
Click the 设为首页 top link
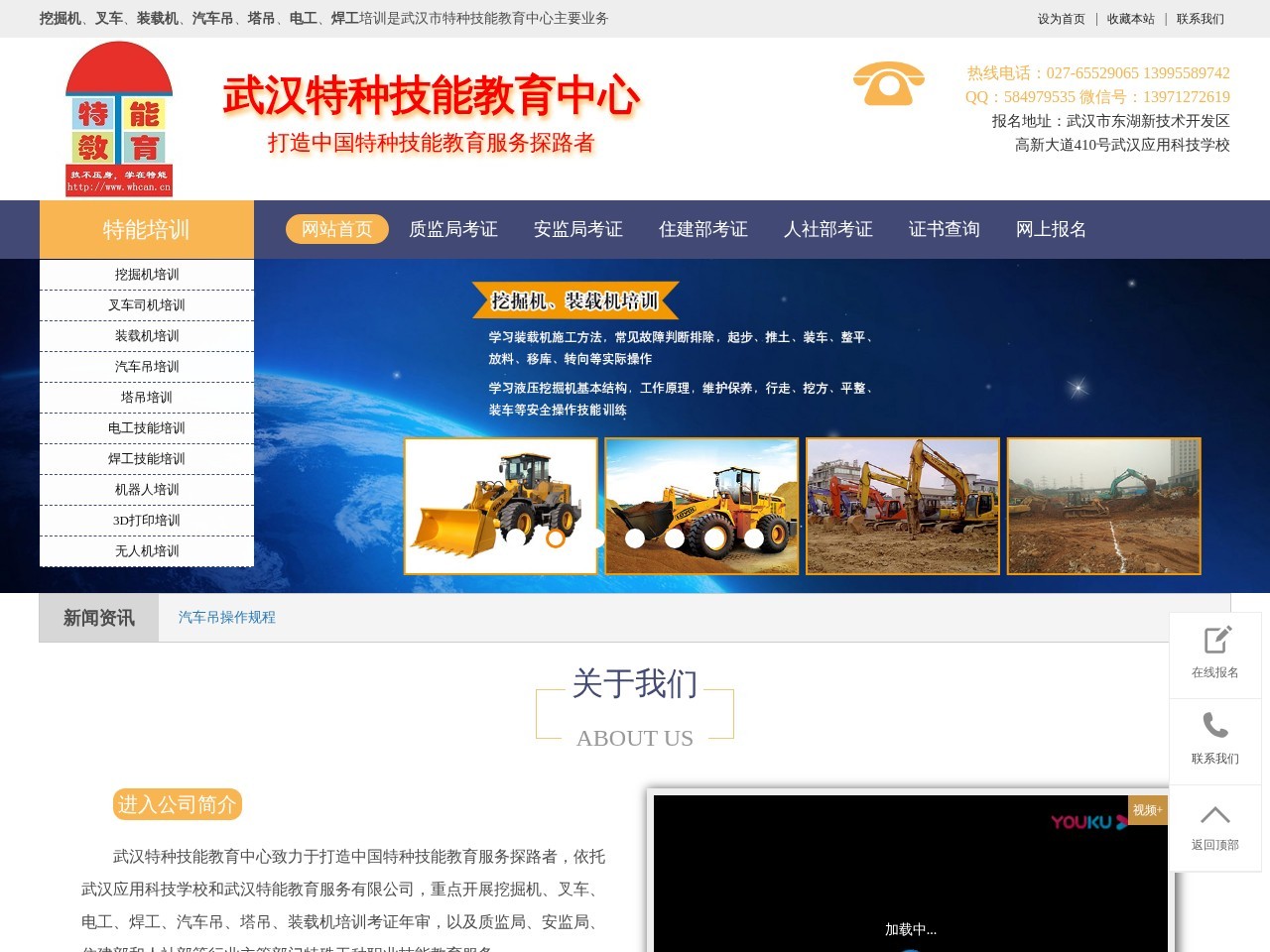[x=1062, y=19]
